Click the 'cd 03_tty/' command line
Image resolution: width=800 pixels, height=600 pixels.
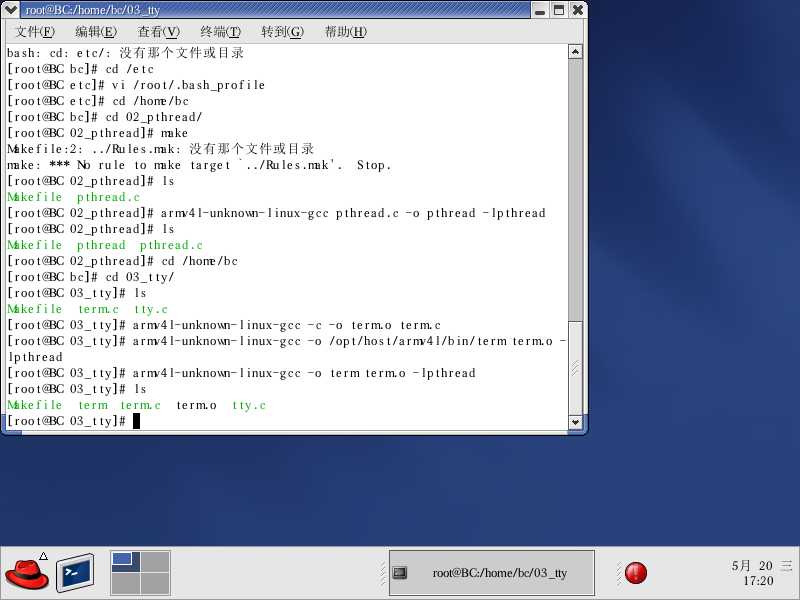click(x=91, y=277)
